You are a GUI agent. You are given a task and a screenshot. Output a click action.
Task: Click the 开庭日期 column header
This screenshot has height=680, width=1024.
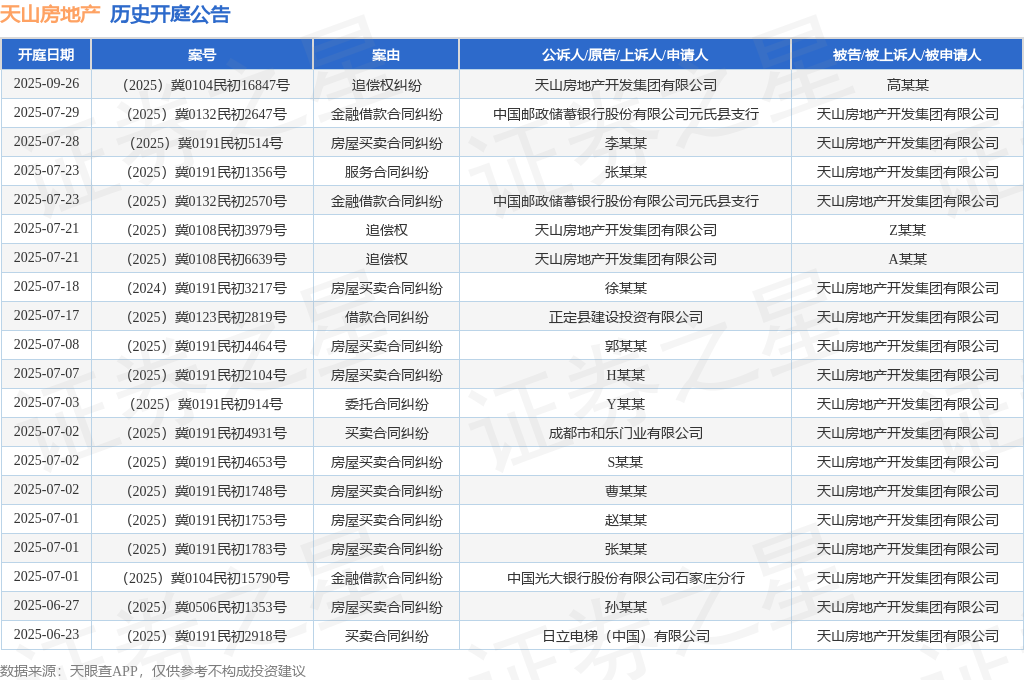point(46,55)
